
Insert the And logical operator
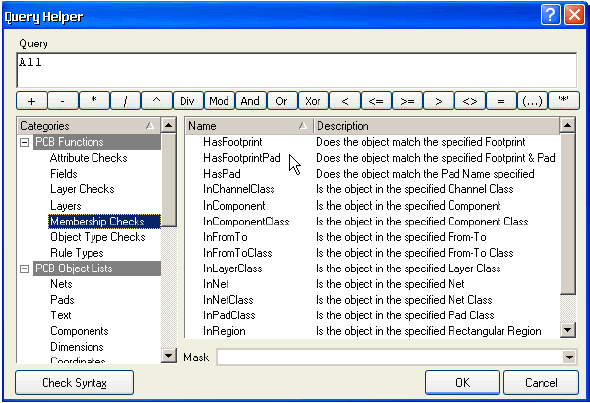point(250,101)
